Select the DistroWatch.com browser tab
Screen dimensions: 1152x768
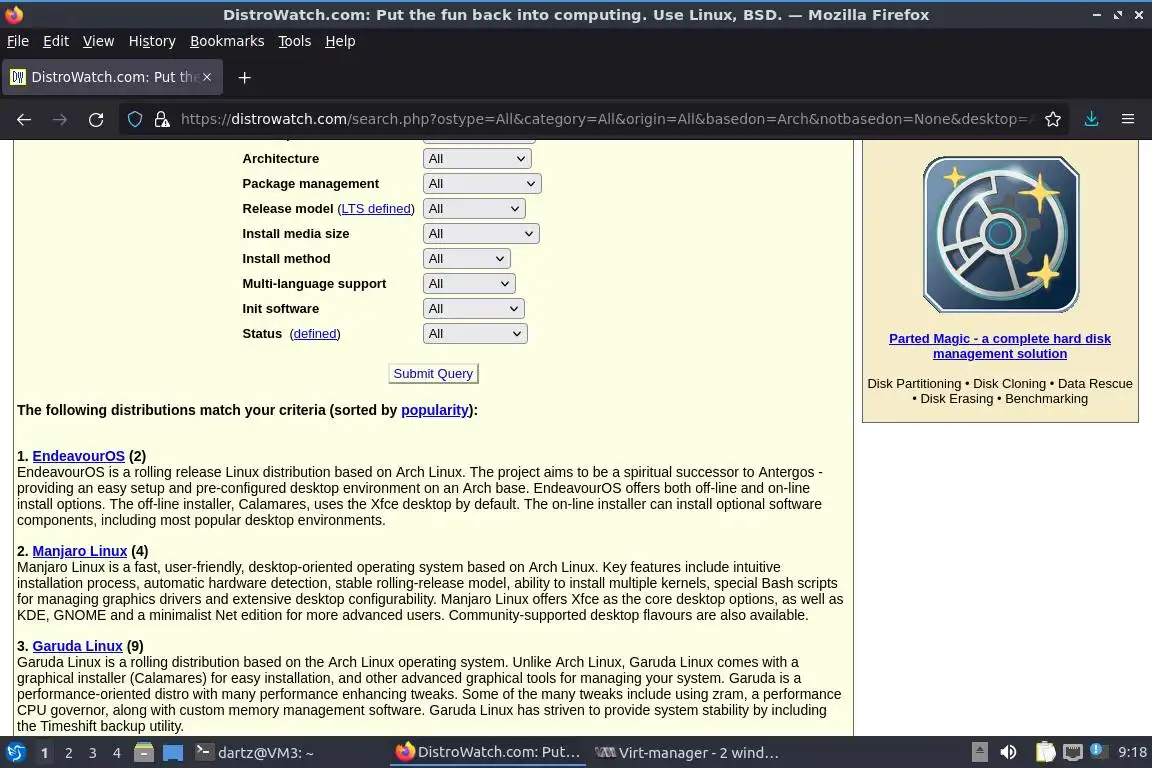112,77
